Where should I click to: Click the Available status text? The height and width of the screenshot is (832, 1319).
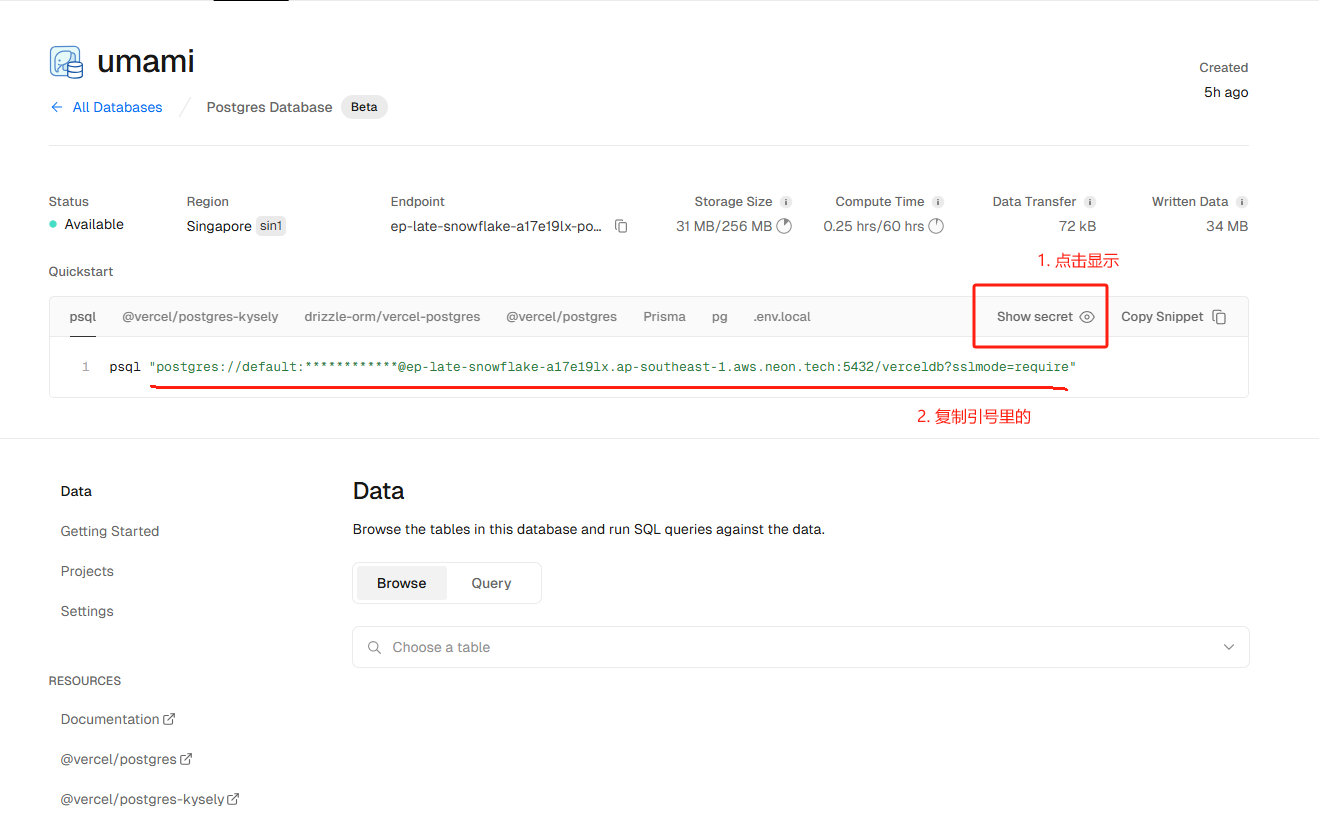tap(94, 224)
